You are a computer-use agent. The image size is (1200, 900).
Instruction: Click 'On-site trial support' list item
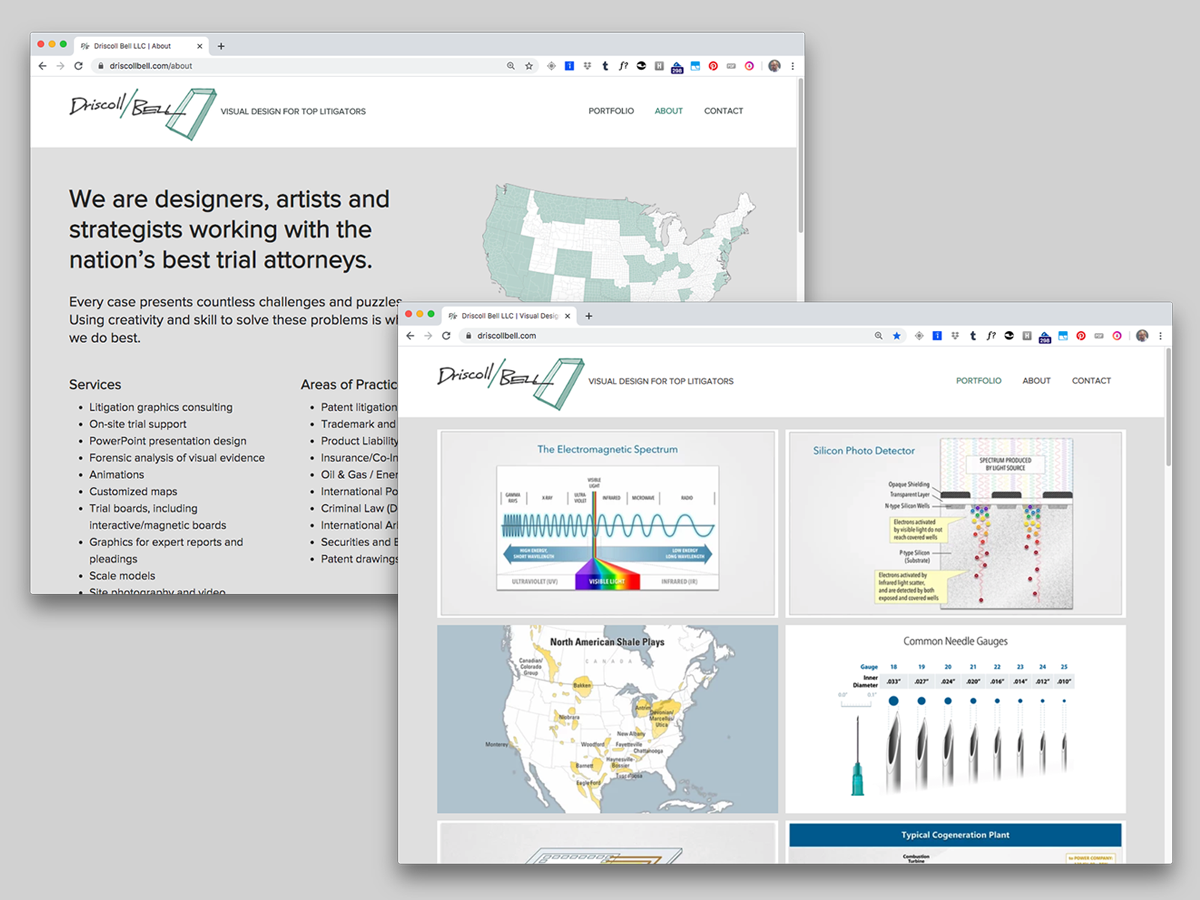point(138,424)
